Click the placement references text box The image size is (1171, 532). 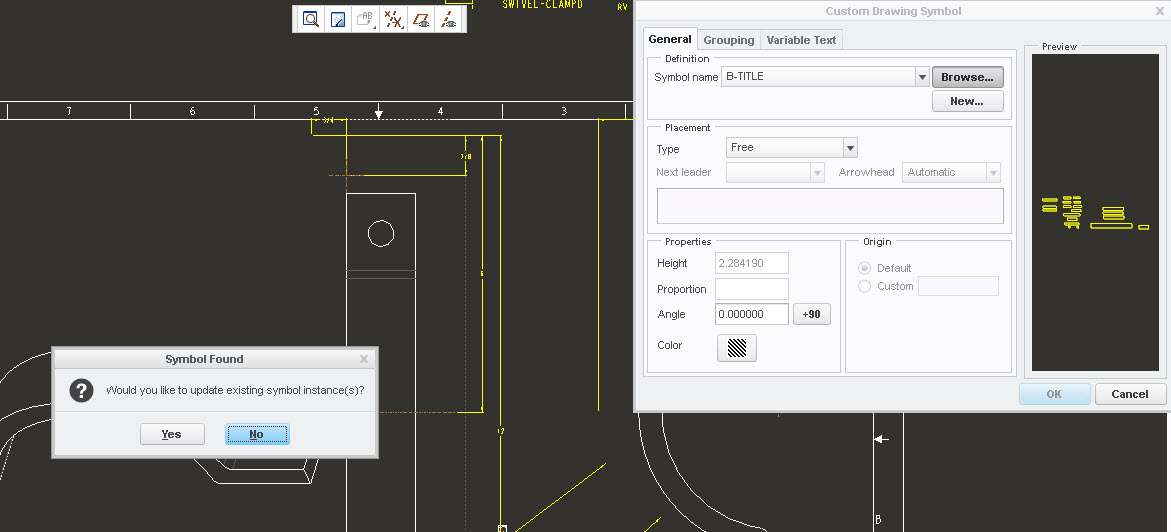[x=830, y=206]
